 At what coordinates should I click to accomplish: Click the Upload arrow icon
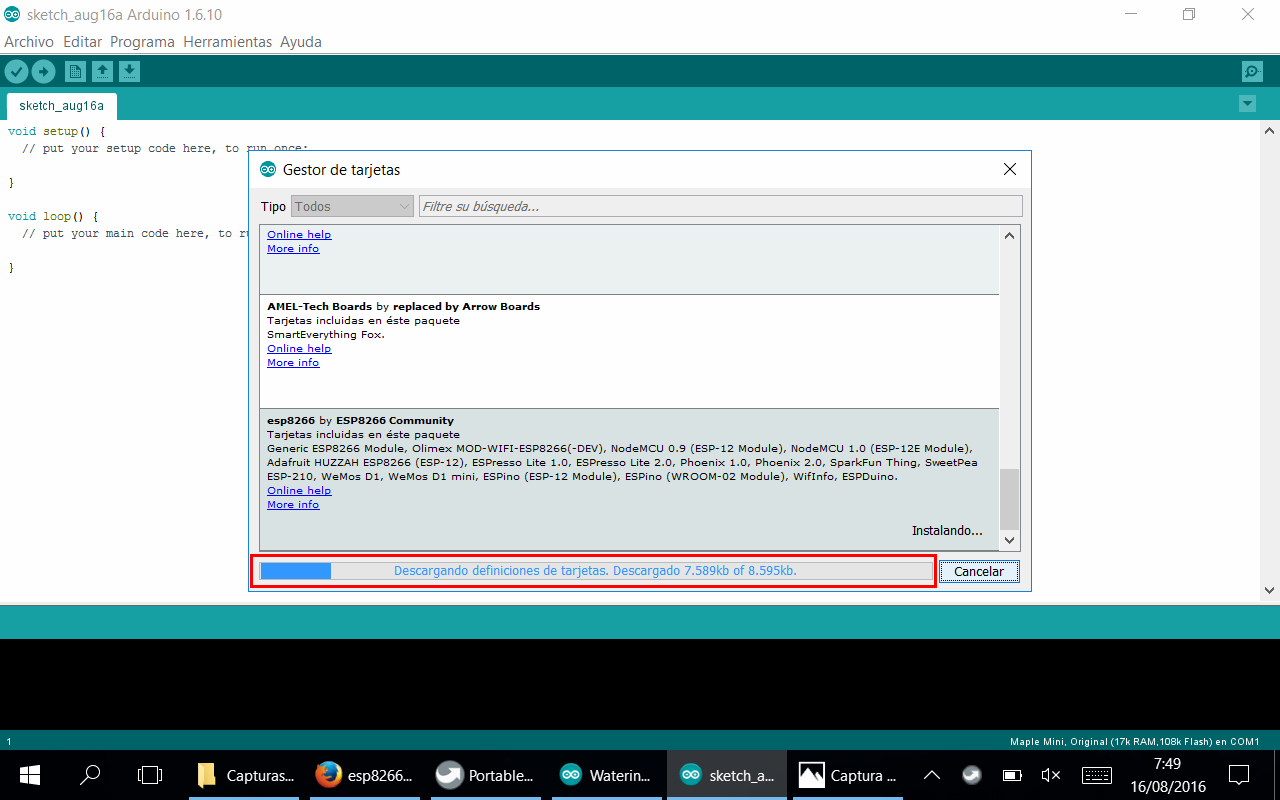pos(43,71)
